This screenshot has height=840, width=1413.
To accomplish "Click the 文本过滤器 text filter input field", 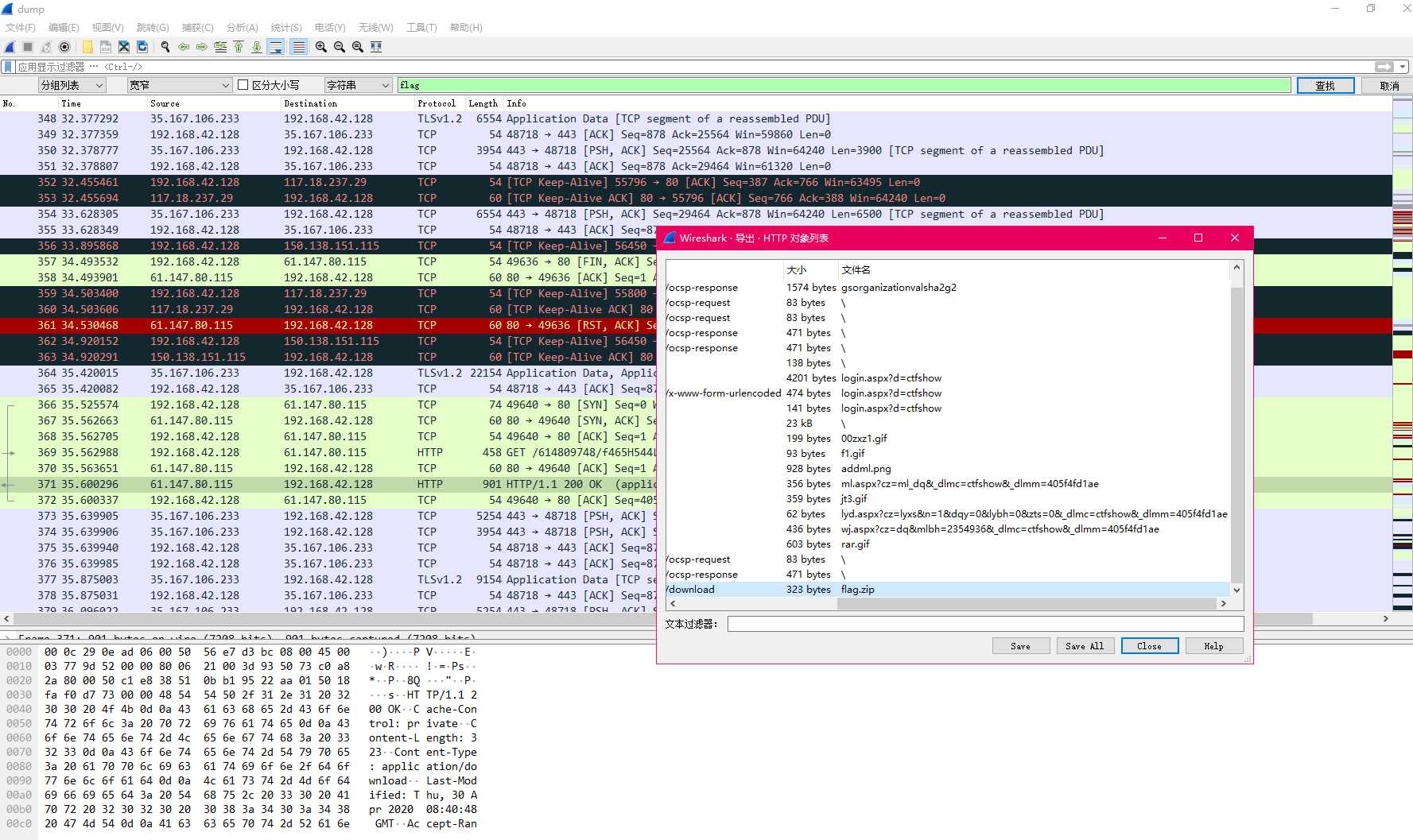I will tap(985, 624).
